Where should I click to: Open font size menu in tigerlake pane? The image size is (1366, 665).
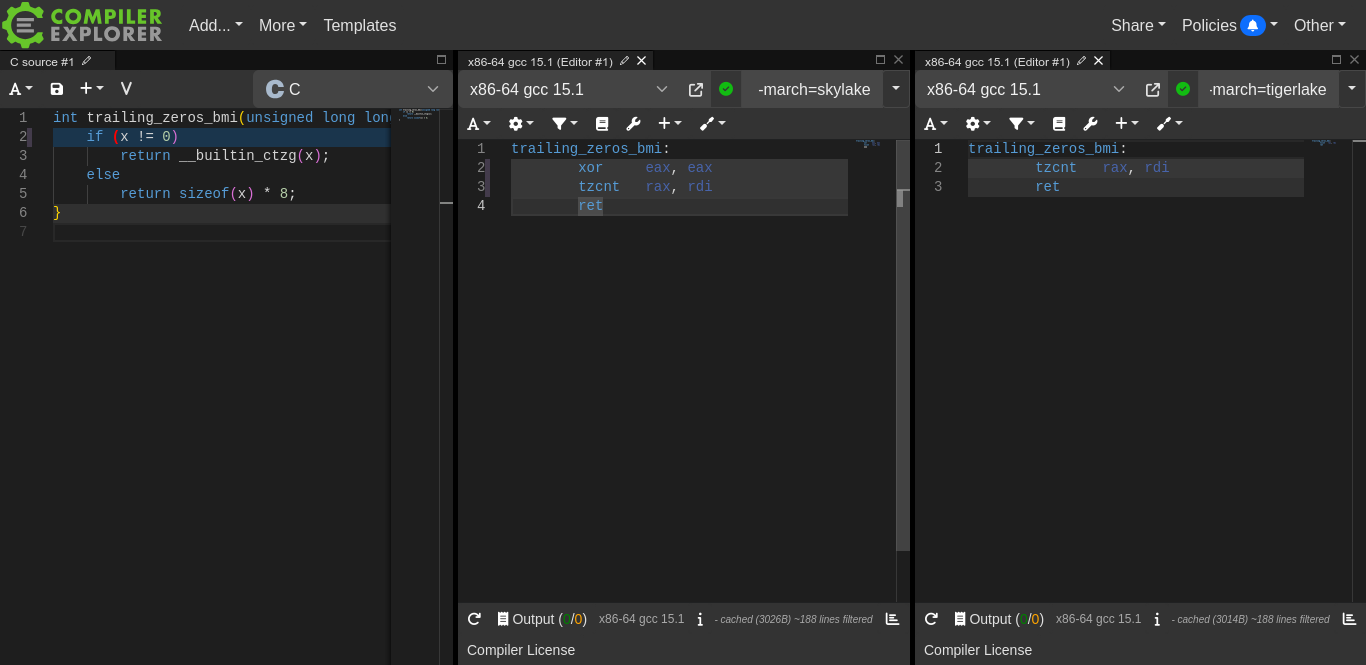point(935,124)
